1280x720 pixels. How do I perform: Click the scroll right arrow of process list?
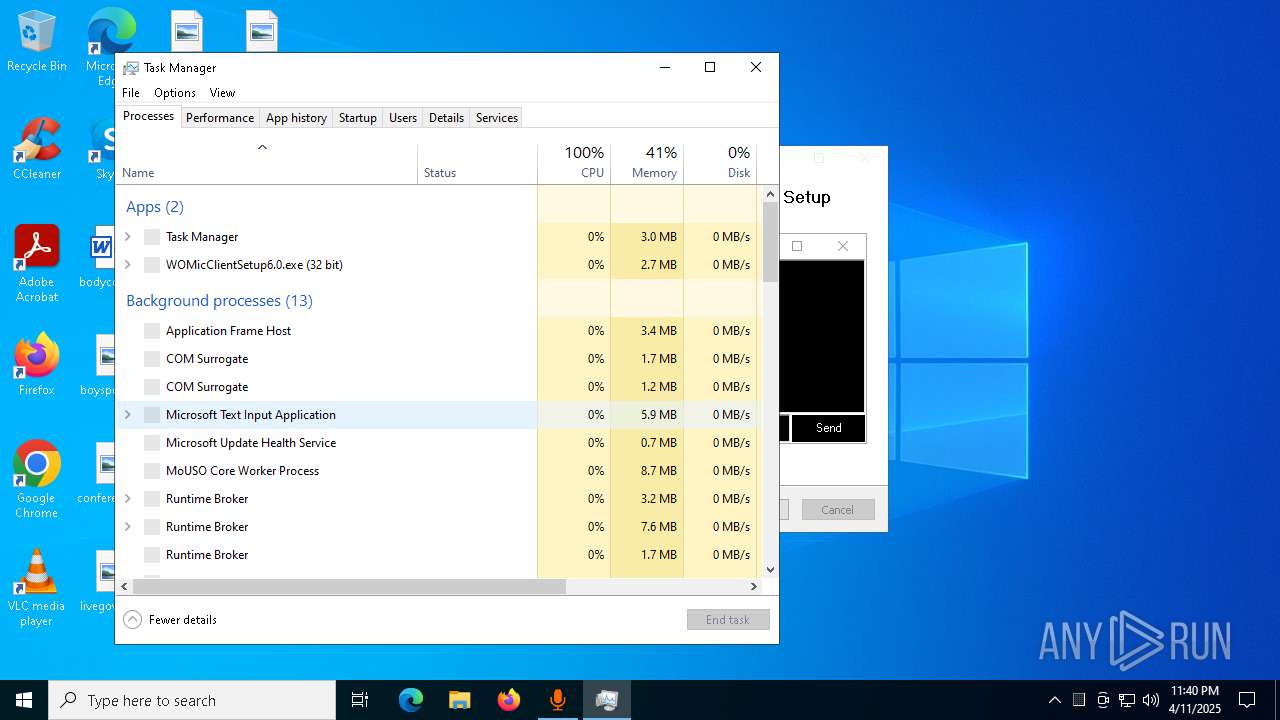tap(755, 587)
